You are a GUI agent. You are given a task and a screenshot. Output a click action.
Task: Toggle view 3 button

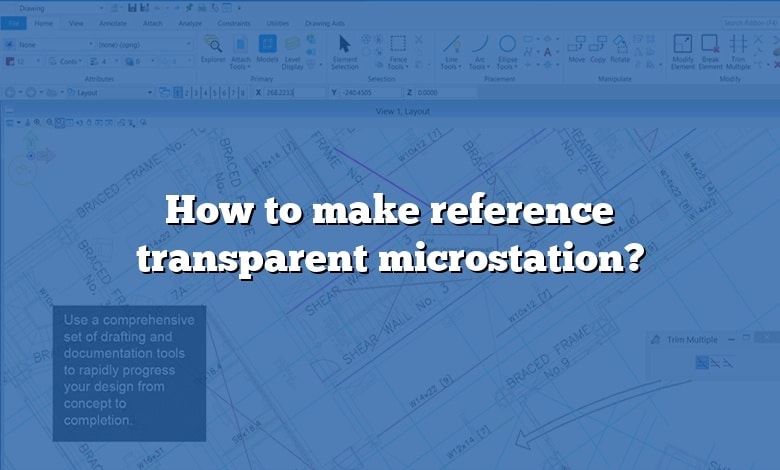coord(196,93)
